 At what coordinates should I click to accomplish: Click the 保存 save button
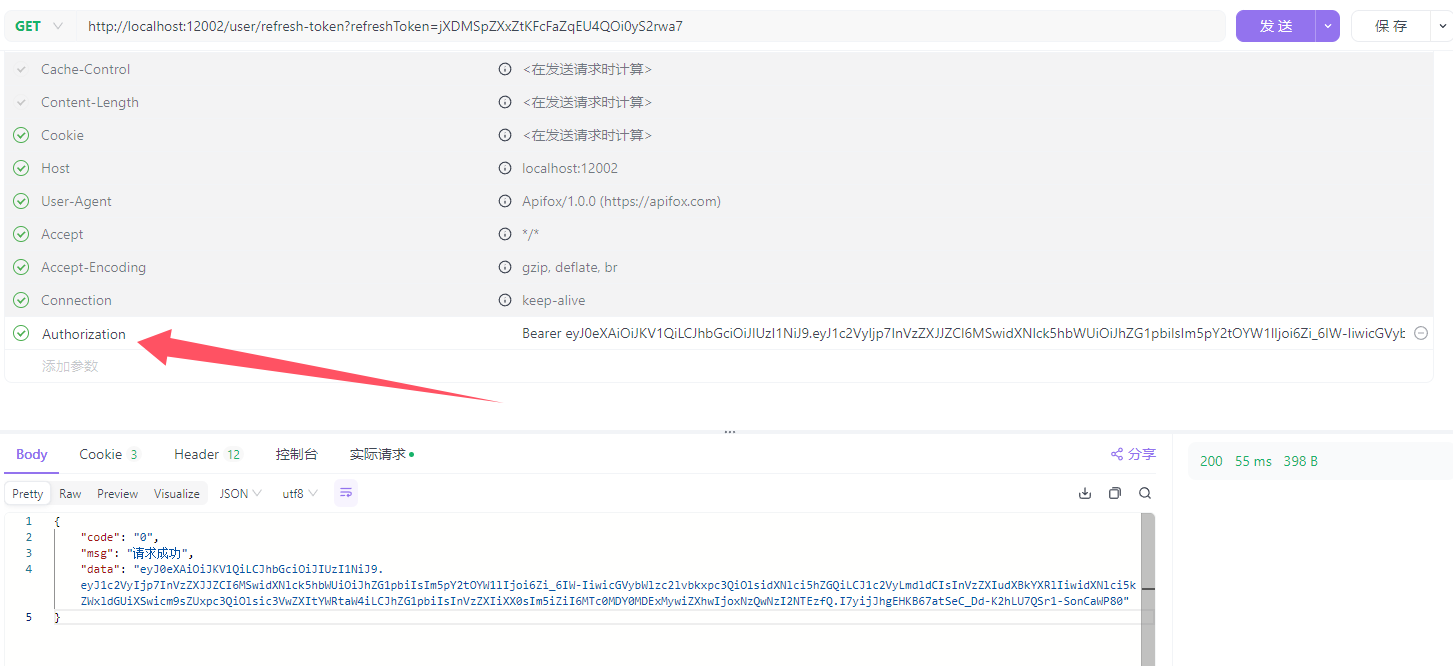1391,26
